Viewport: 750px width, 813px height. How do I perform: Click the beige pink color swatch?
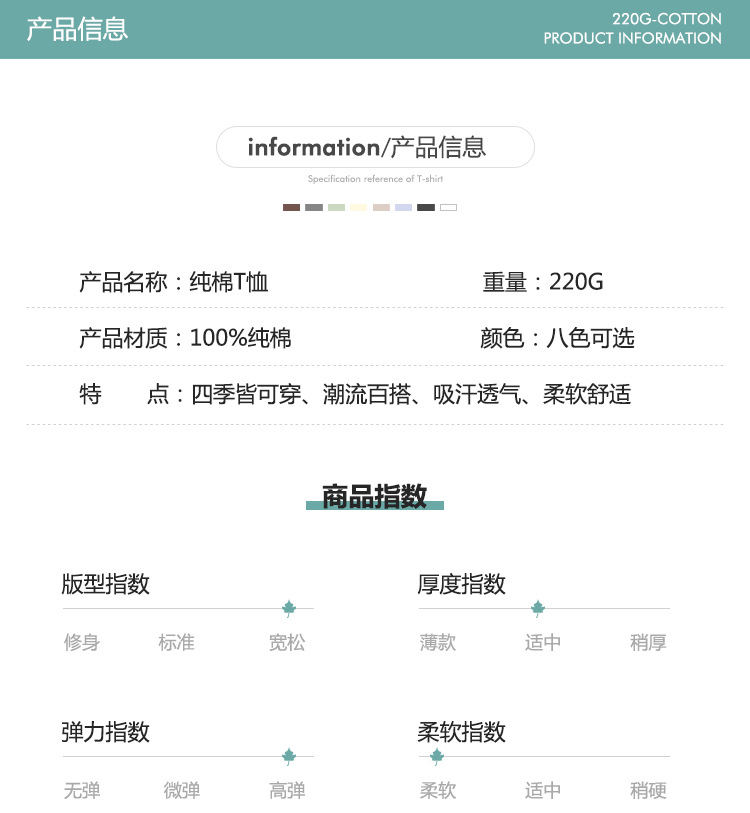point(381,207)
